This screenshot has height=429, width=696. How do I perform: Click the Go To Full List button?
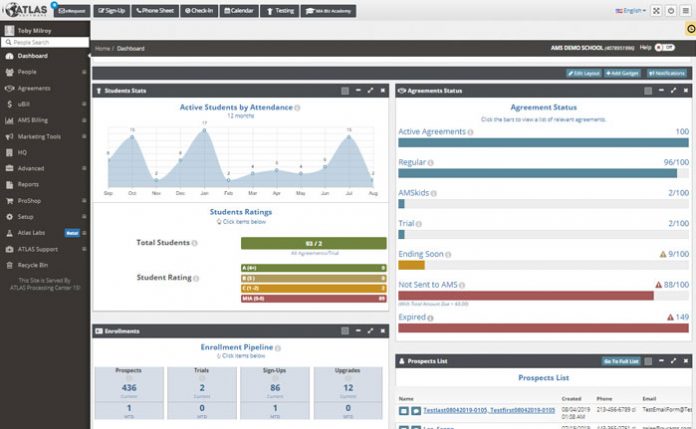click(x=620, y=360)
